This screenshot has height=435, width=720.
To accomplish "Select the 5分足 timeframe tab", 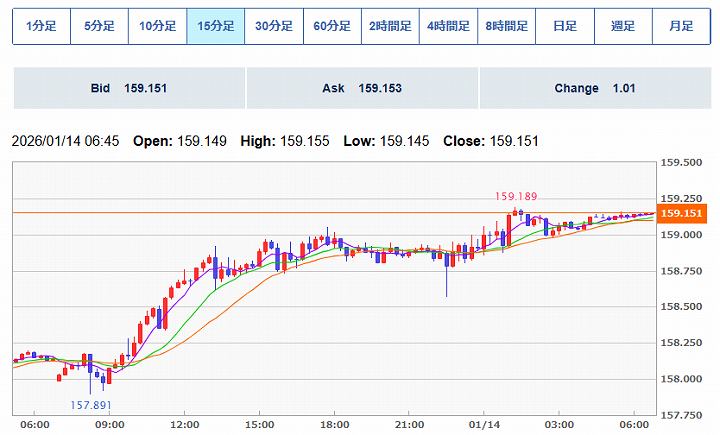I will click(x=99, y=26).
